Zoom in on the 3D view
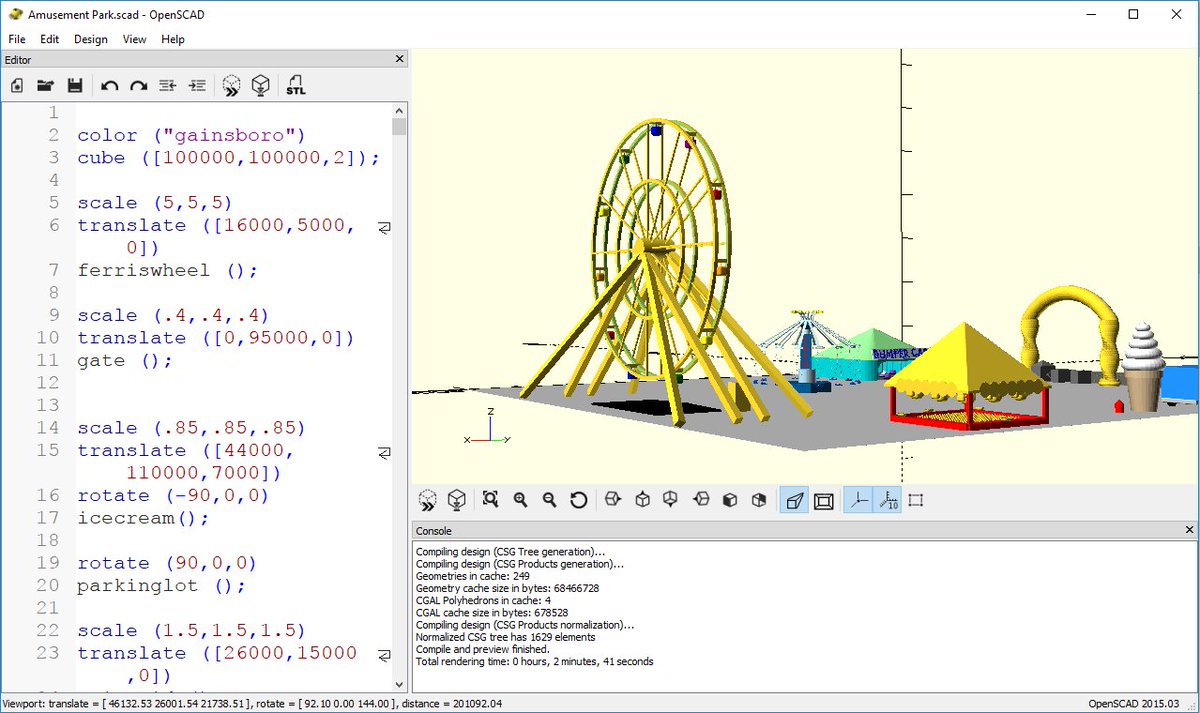The height and width of the screenshot is (713, 1200). point(520,499)
